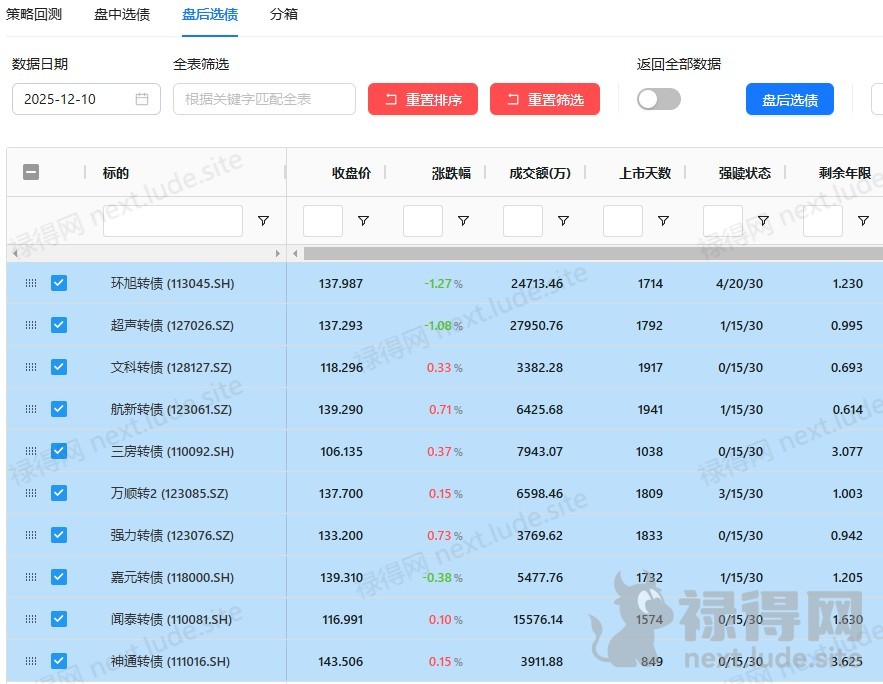Open the filter icon under 强赎状态
This screenshot has height=684, width=883.
pyautogui.click(x=763, y=221)
